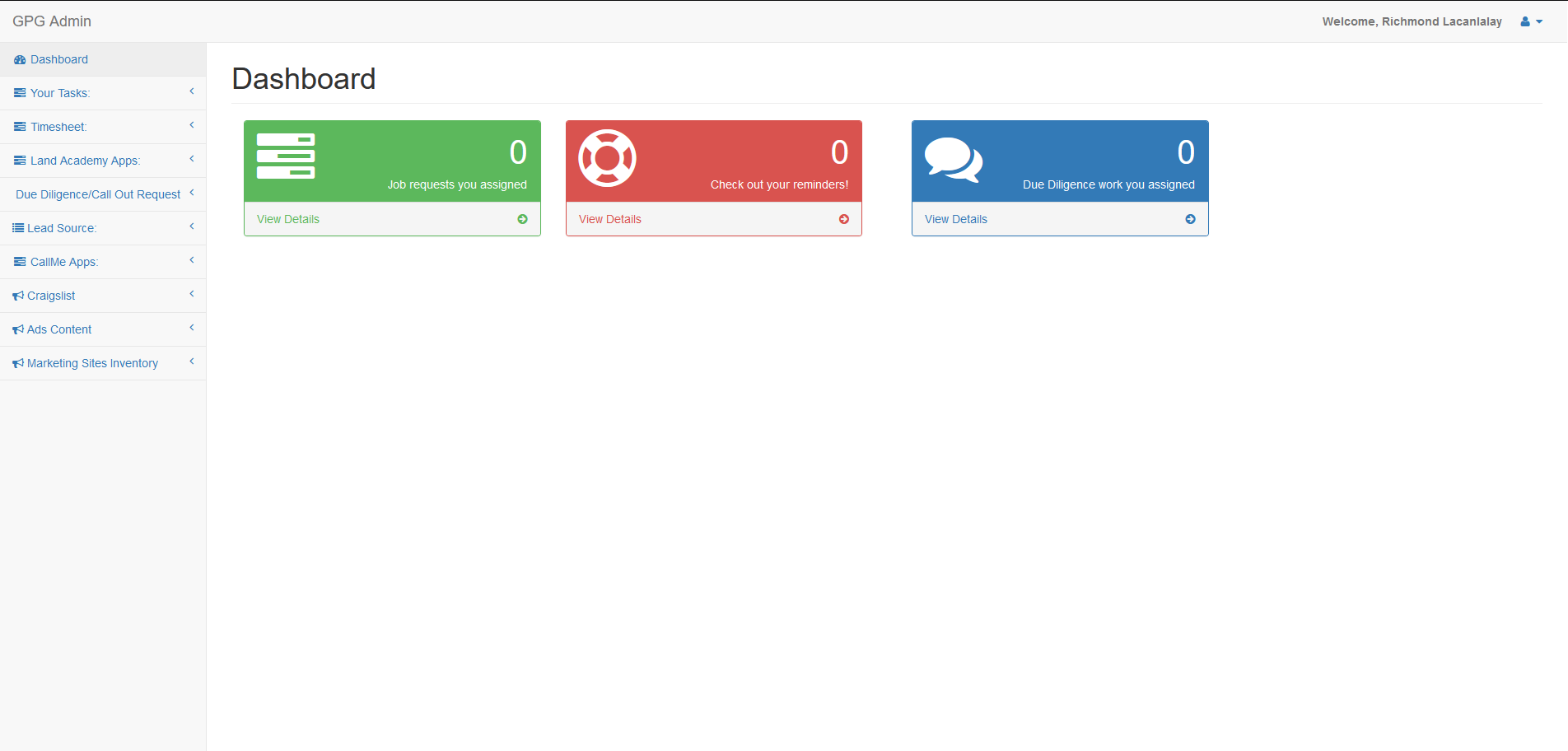Click the Lead Source list icon
Image resolution: width=1568 pixels, height=751 pixels.
tap(18, 228)
